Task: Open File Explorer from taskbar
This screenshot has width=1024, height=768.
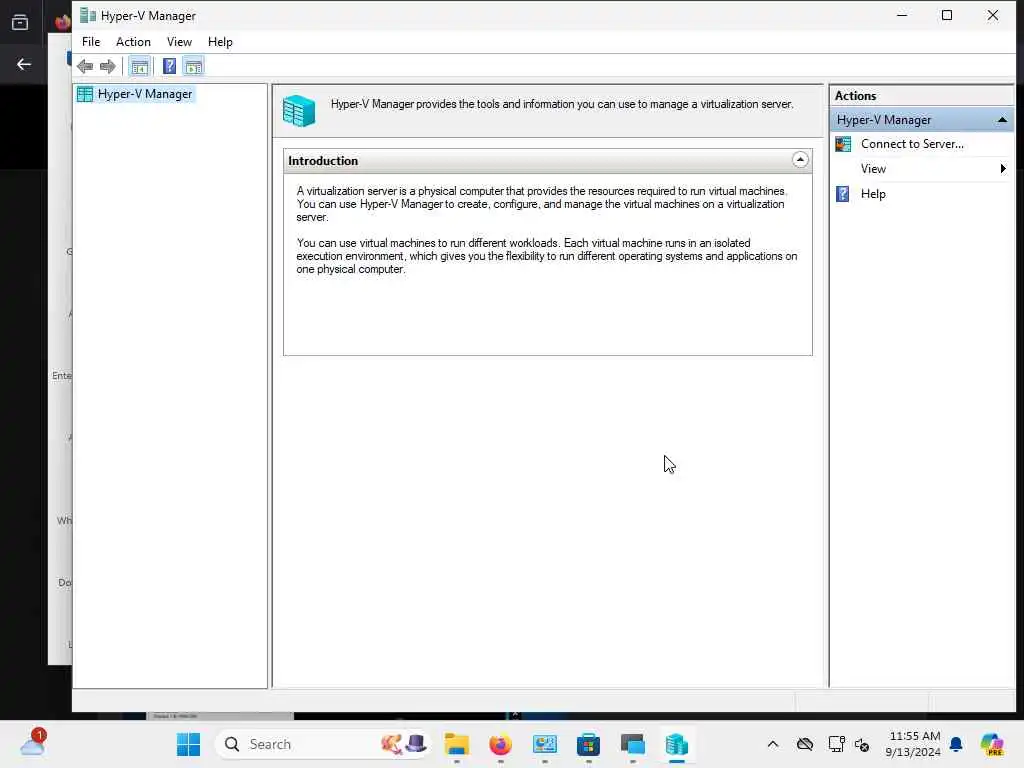Action: pyautogui.click(x=456, y=744)
